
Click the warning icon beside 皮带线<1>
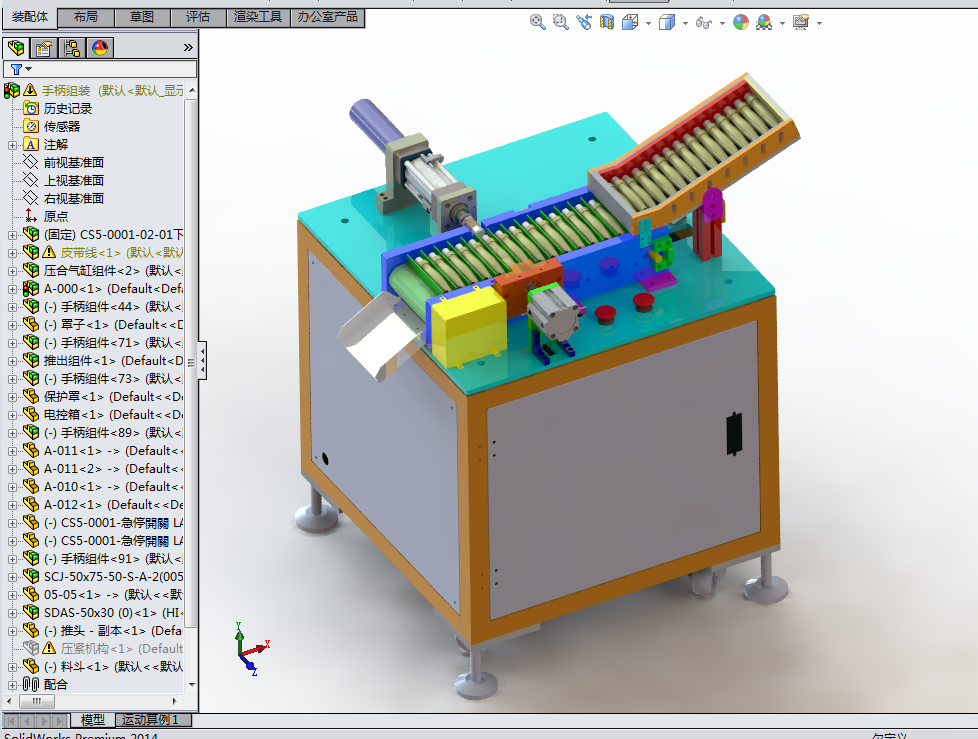coord(49,252)
